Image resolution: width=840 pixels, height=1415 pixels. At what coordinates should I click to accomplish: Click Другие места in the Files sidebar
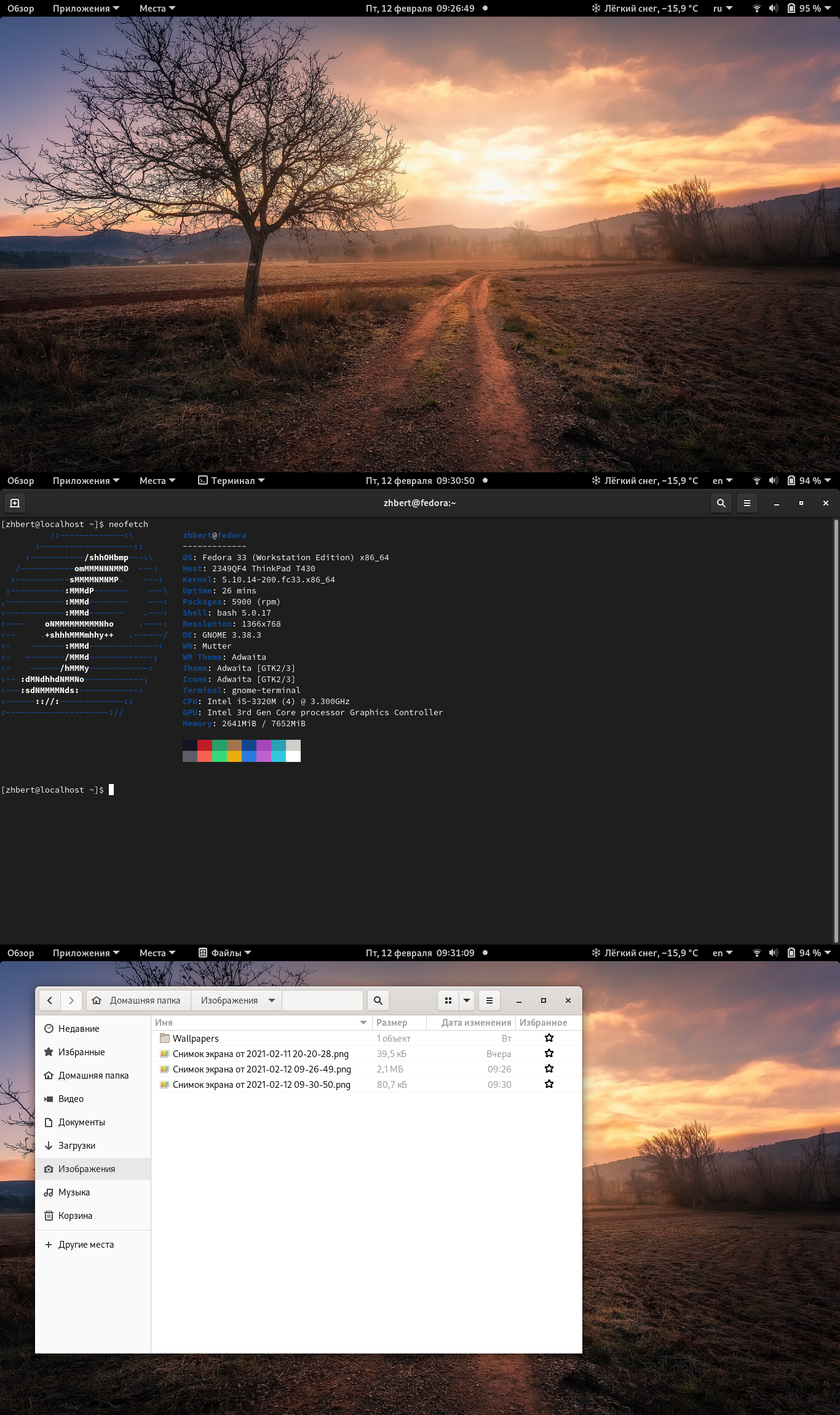93,1245
